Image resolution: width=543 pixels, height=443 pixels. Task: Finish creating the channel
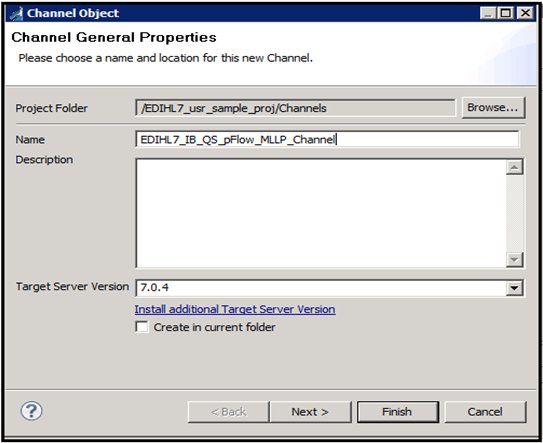tap(398, 412)
